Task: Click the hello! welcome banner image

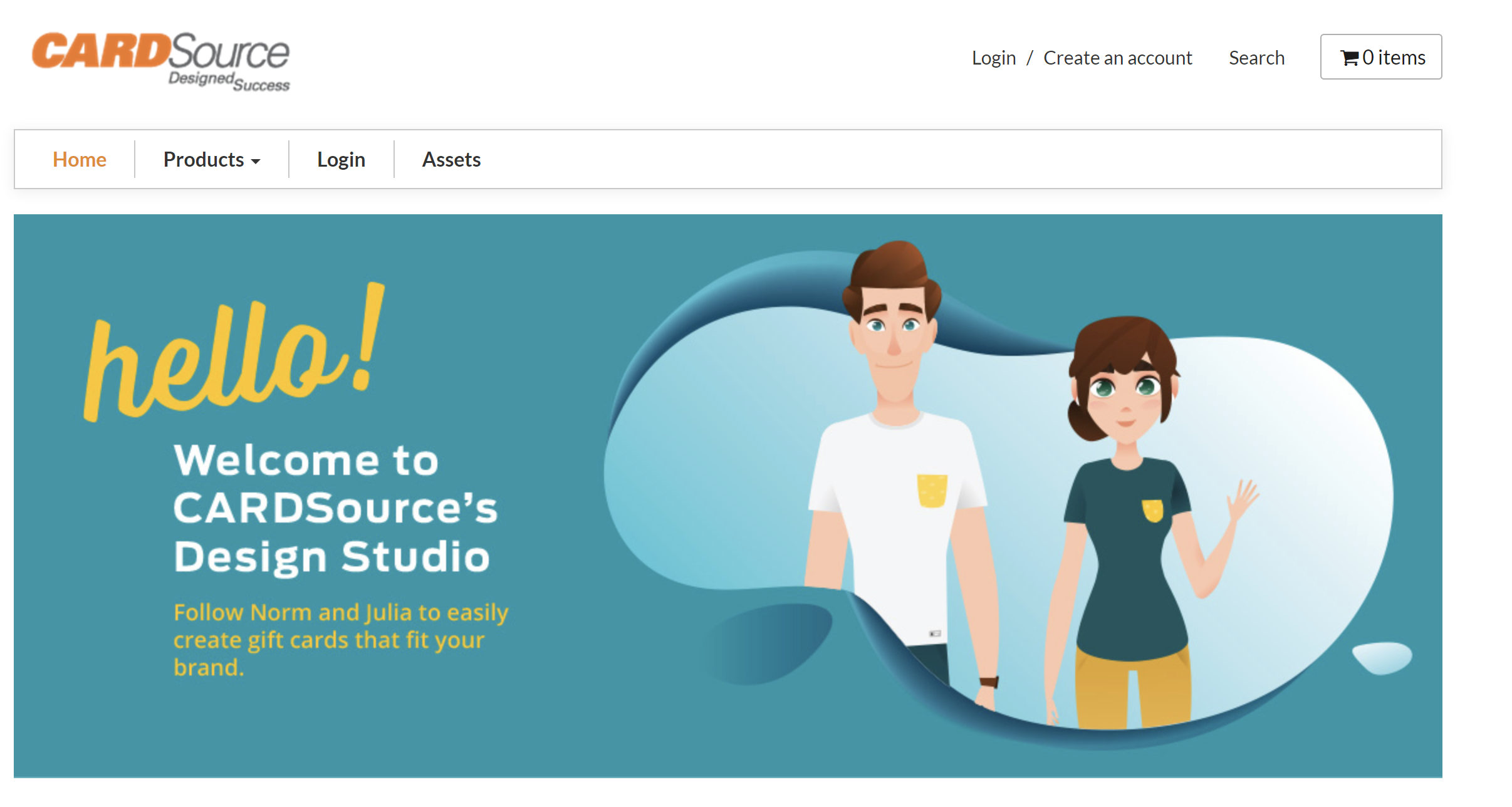Action: click(728, 496)
